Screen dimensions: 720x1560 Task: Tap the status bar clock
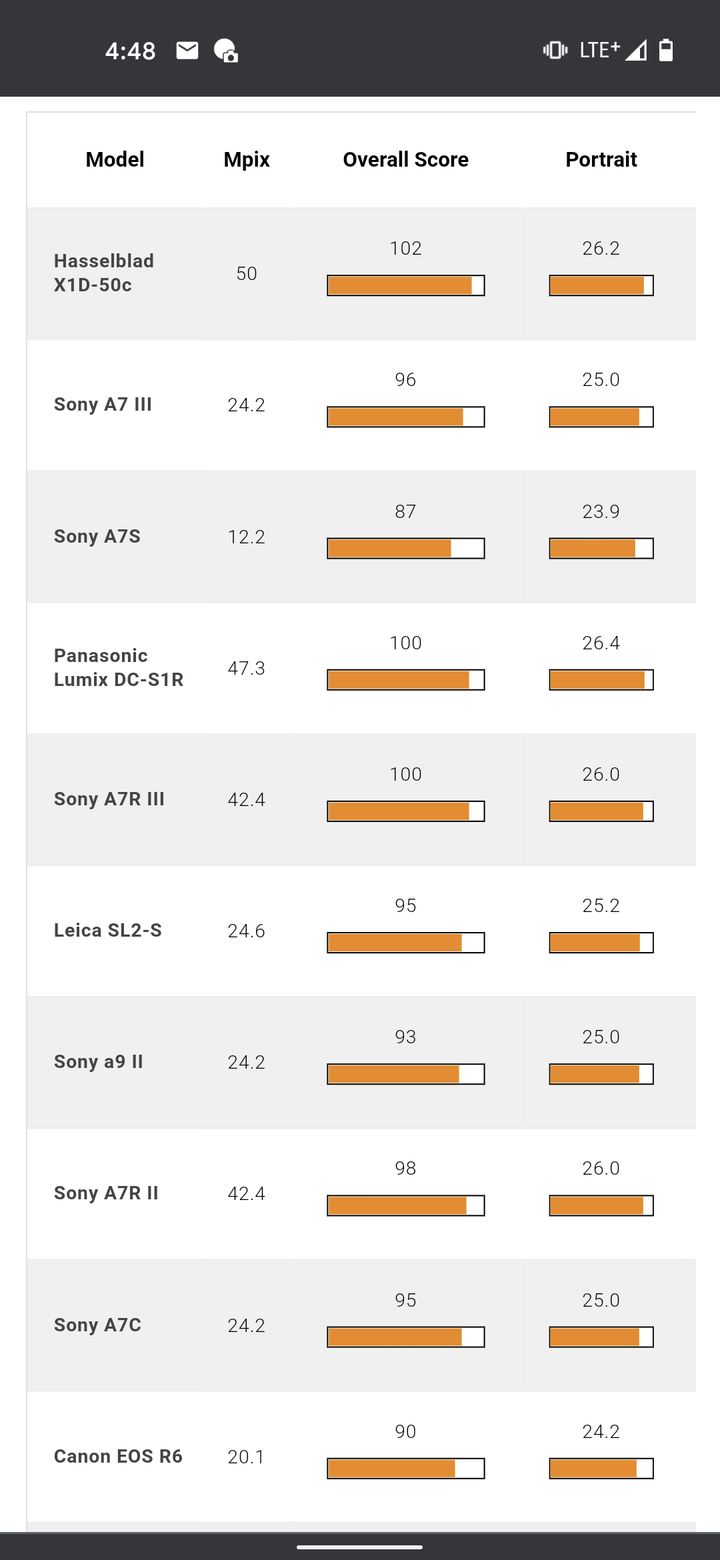click(131, 51)
